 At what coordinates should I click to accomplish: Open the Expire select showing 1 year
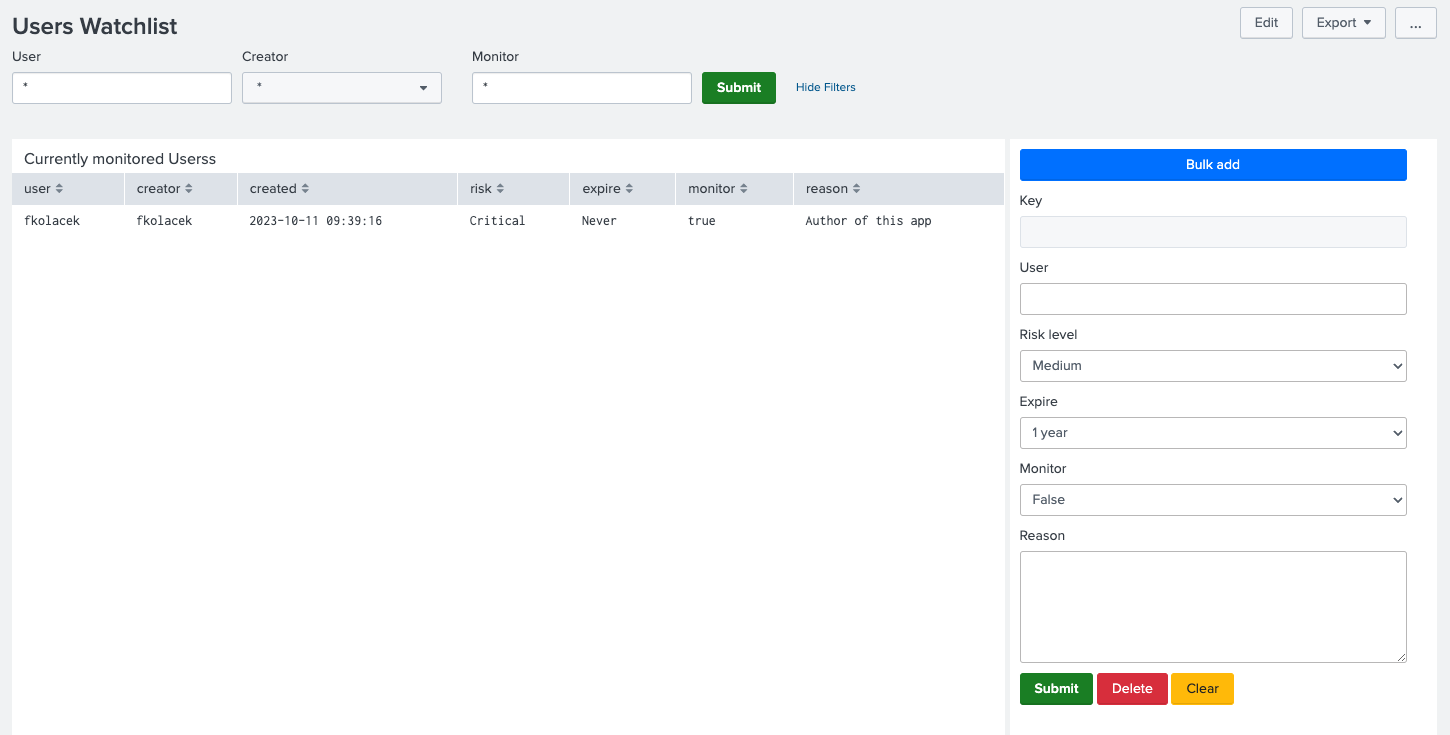coord(1213,433)
